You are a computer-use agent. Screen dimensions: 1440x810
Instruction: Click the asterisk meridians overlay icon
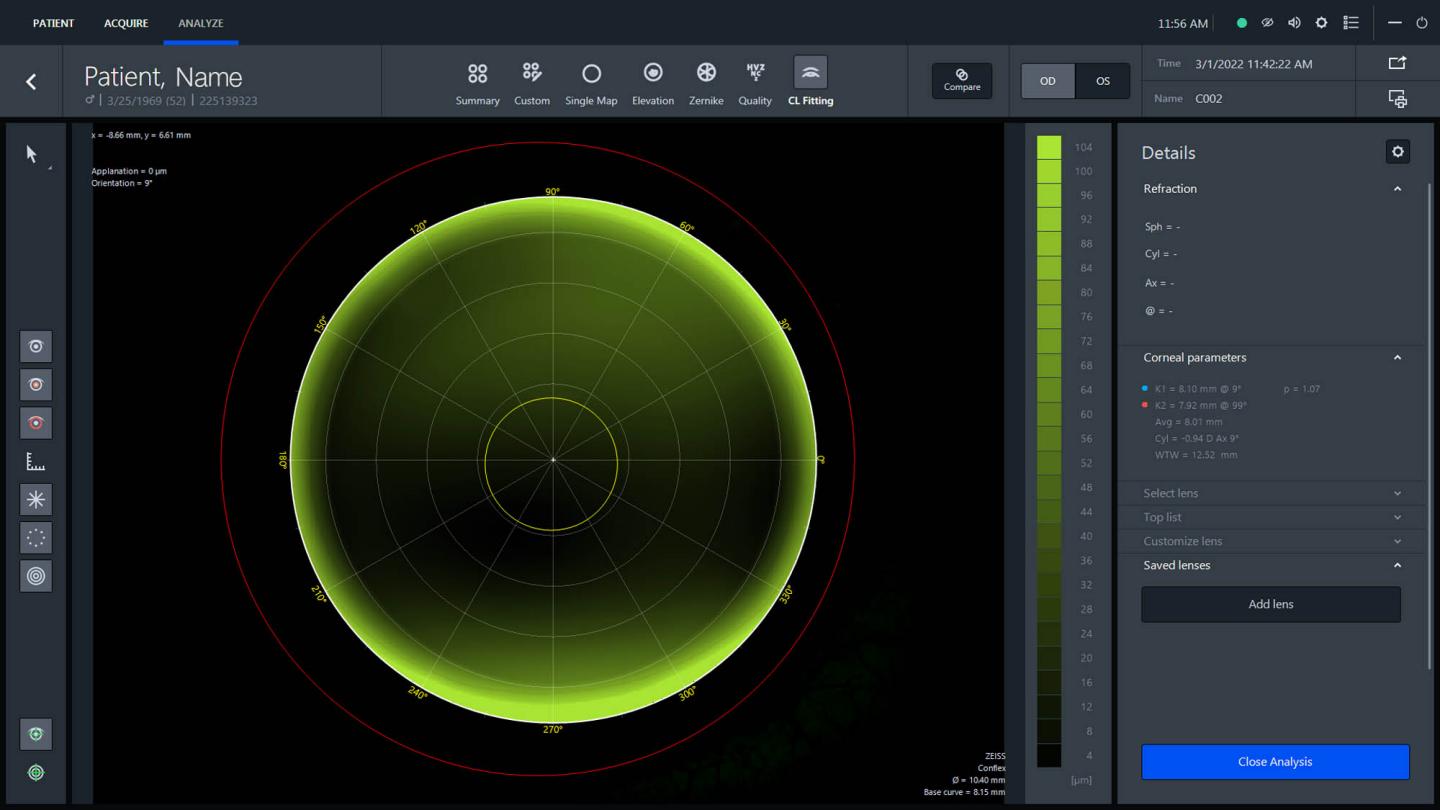(x=36, y=499)
